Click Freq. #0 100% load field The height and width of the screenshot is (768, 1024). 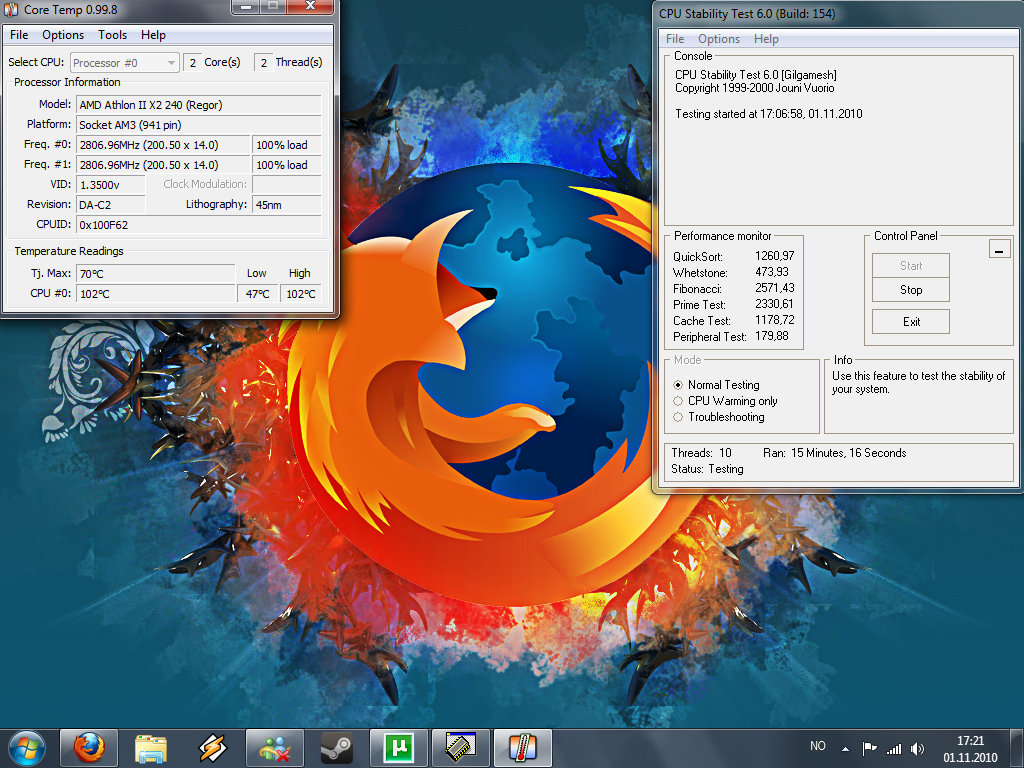(x=287, y=145)
